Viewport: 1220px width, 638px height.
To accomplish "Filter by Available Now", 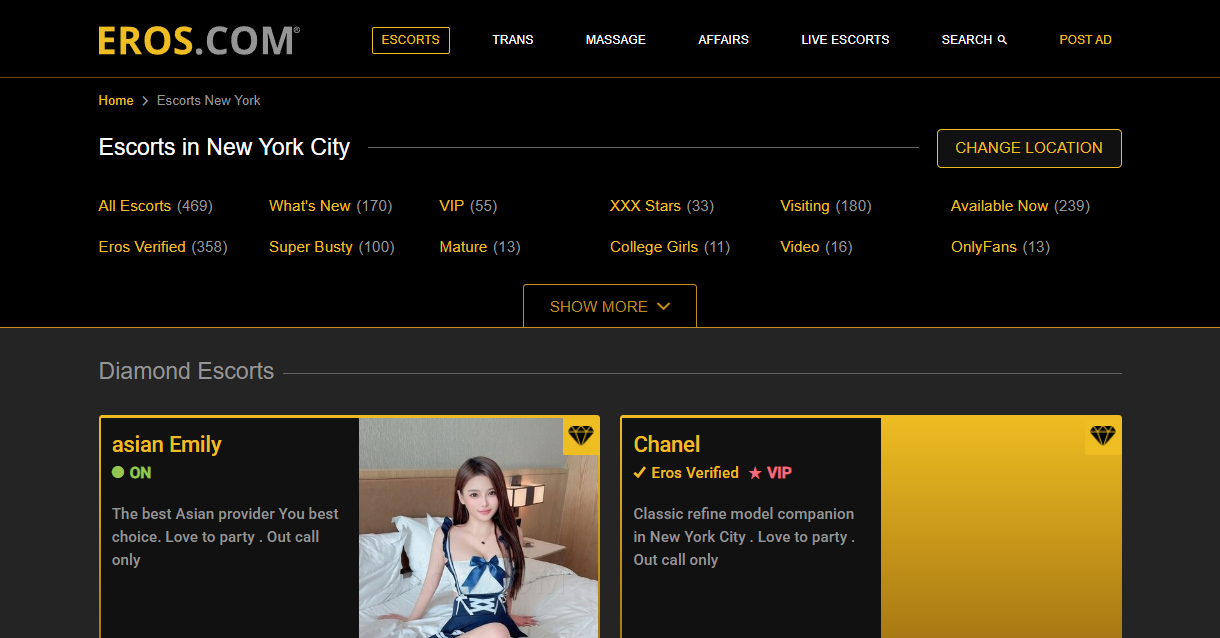I will point(999,206).
